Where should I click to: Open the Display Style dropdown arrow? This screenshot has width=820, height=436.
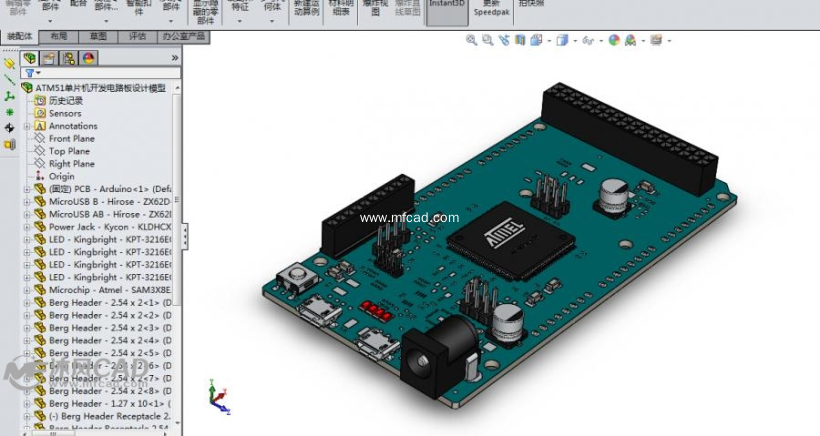[x=575, y=41]
